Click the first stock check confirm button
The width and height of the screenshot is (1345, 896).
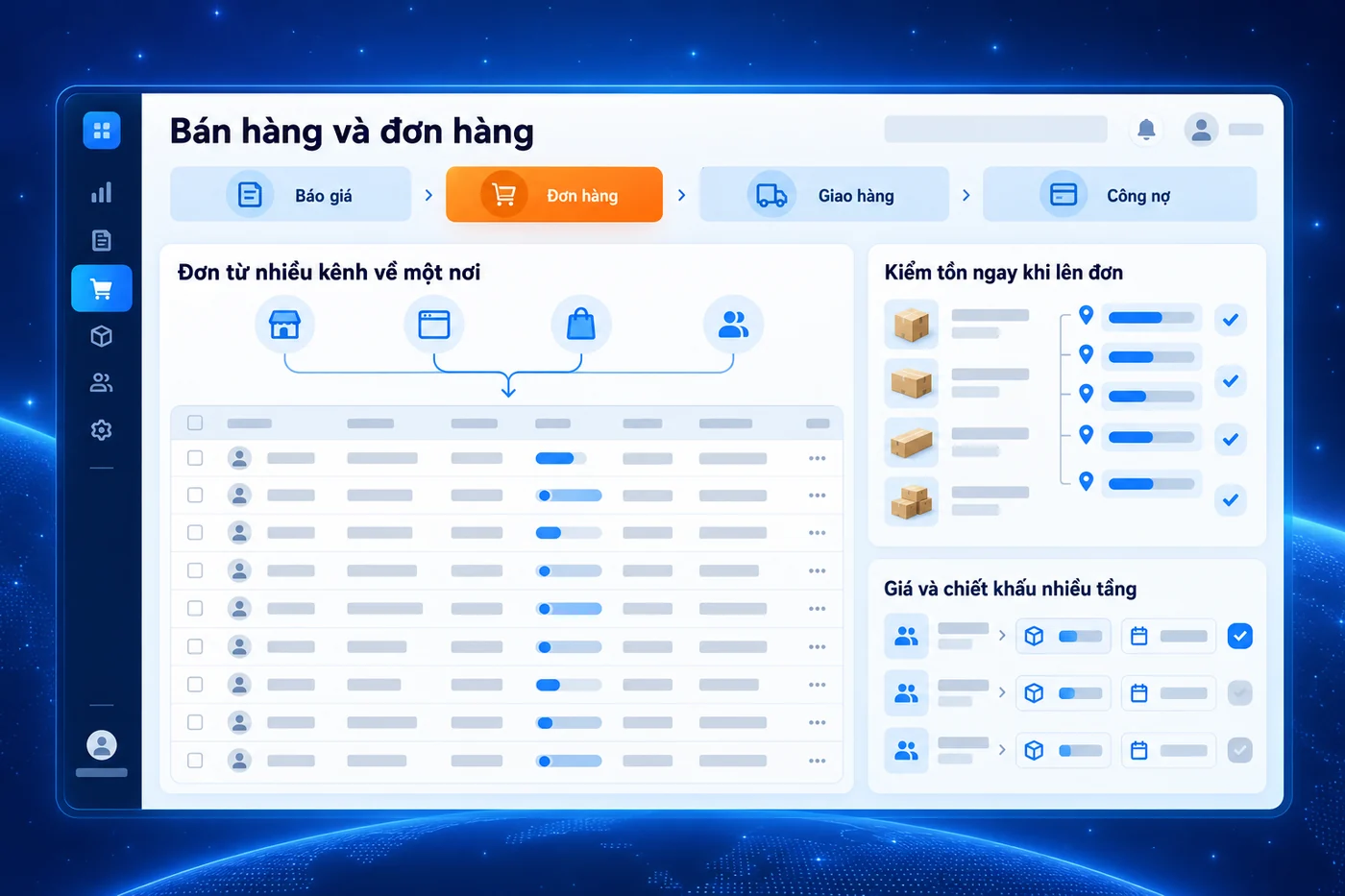click(x=1231, y=320)
